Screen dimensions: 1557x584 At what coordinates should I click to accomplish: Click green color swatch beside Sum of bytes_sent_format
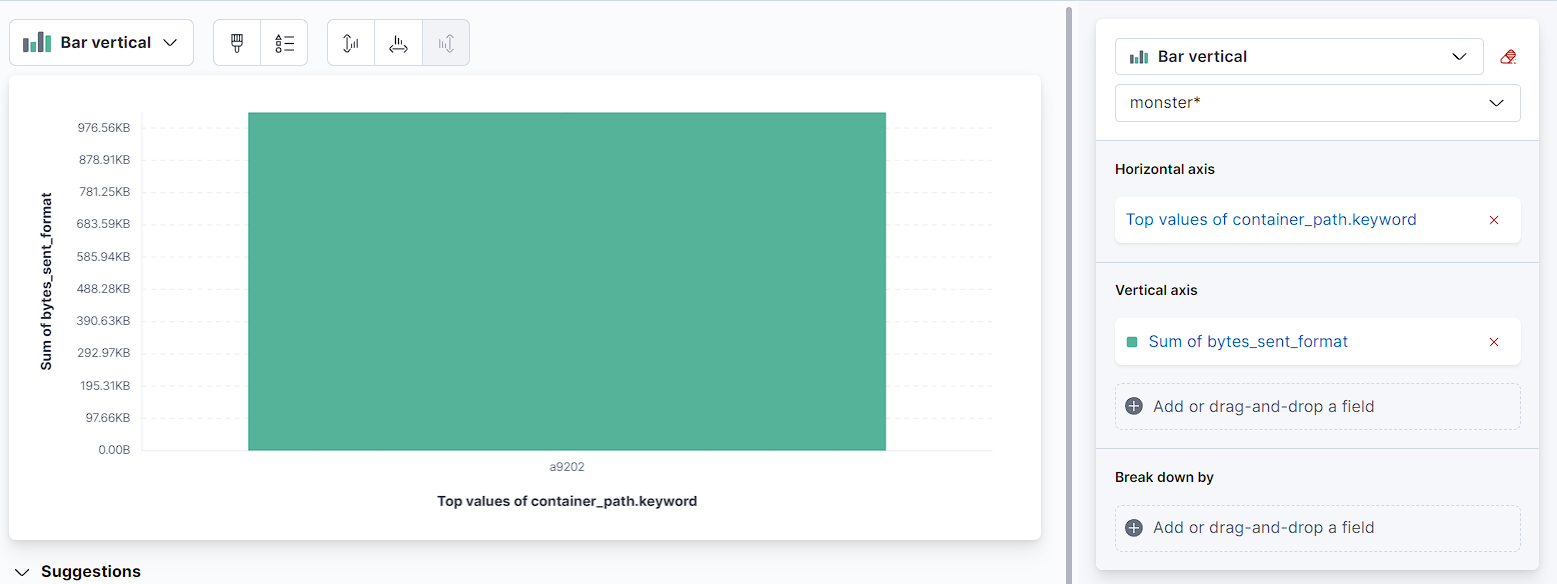[1132, 342]
